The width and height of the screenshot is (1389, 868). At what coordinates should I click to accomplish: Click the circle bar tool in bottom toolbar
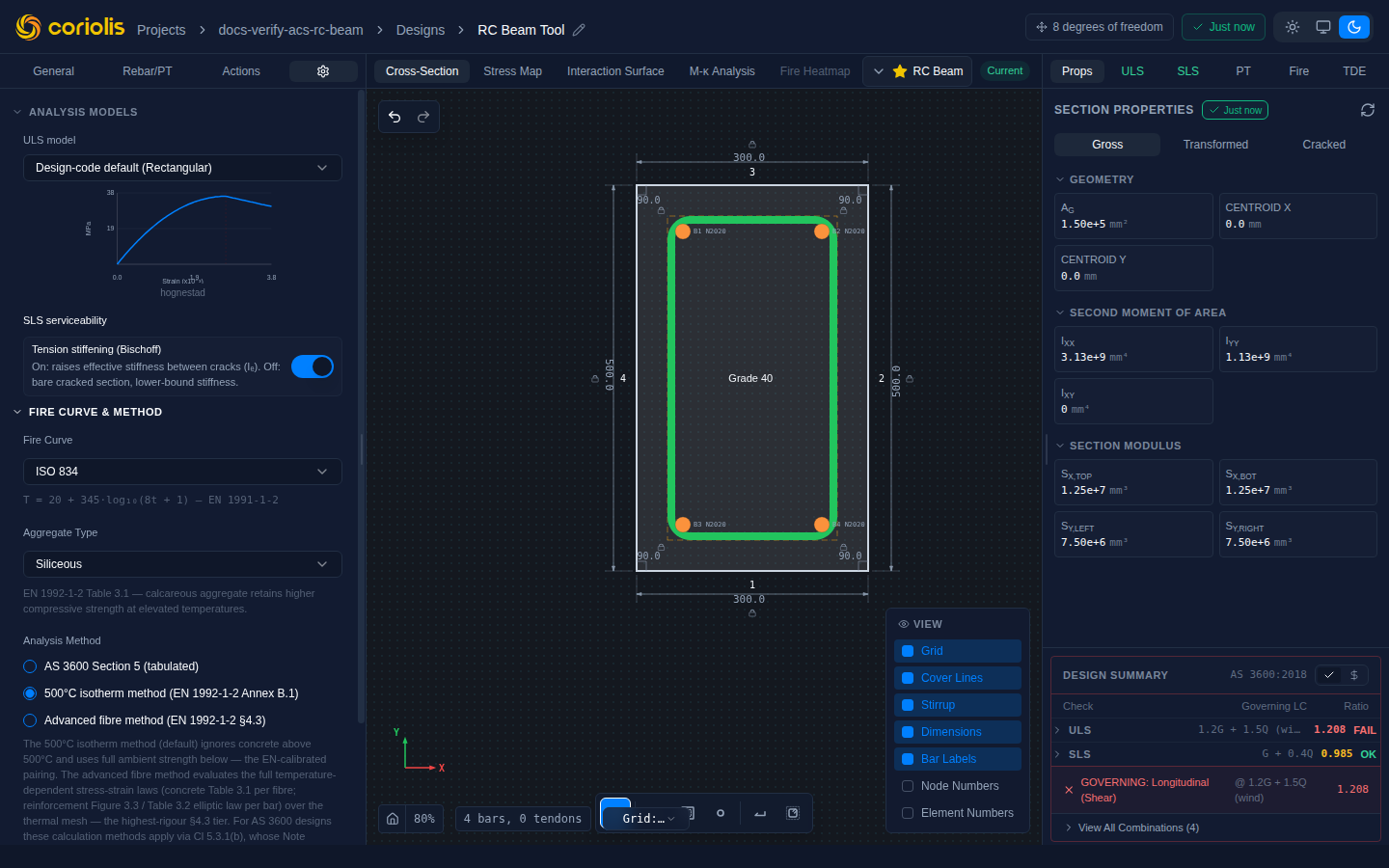click(721, 813)
